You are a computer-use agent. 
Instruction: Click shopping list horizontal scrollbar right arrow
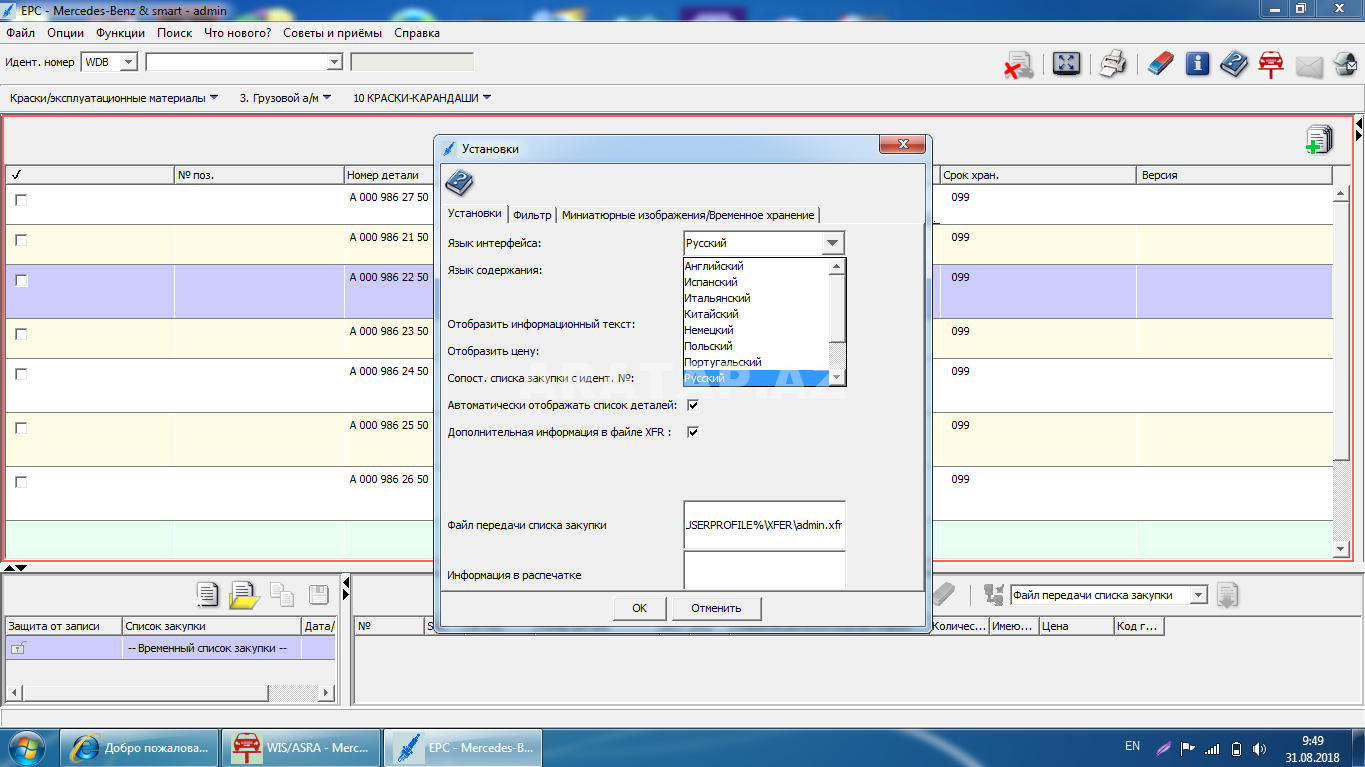[326, 693]
